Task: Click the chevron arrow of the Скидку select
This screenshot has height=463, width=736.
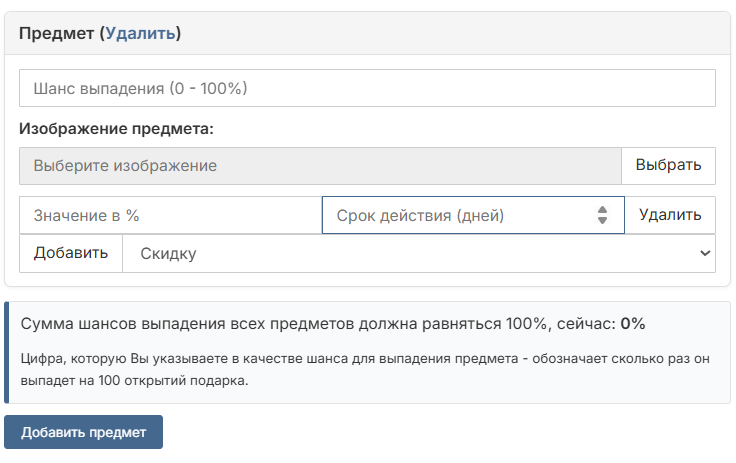Action: pos(704,254)
